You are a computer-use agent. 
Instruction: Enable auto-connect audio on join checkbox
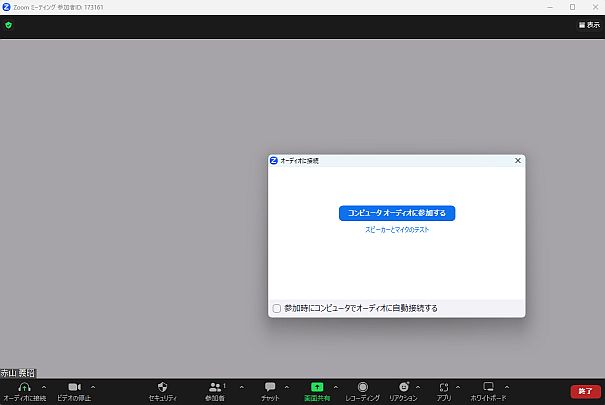[x=277, y=308]
